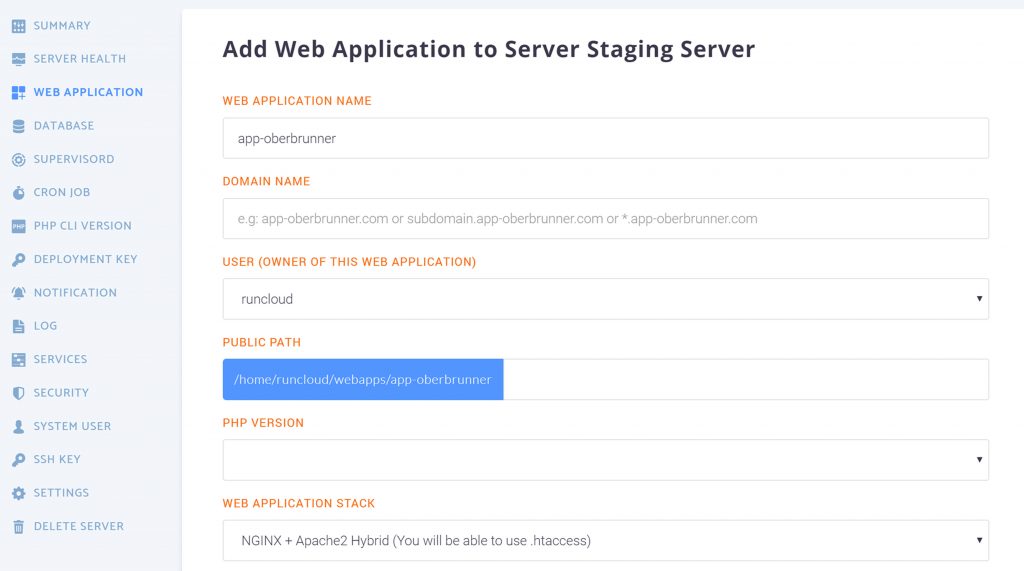Expand the PHP Version dropdown
This screenshot has width=1024, height=571.
tap(605, 460)
